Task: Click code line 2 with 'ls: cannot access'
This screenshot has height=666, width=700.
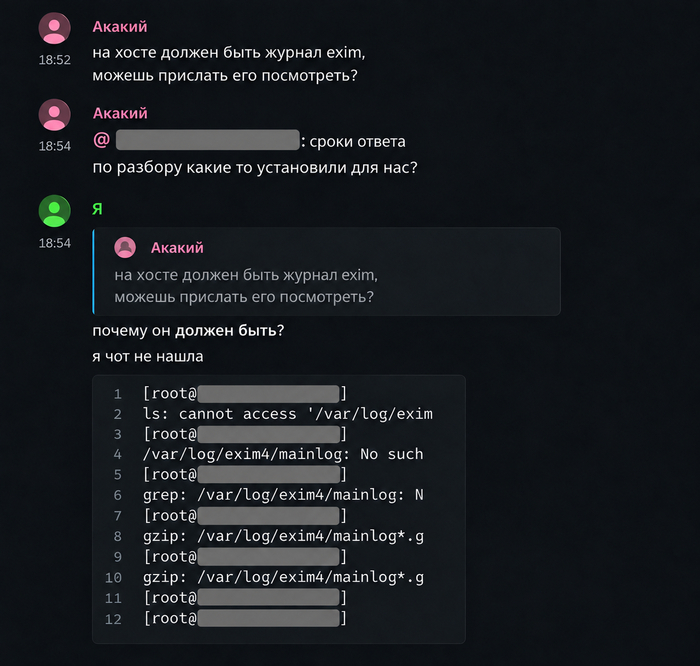Action: coord(288,414)
